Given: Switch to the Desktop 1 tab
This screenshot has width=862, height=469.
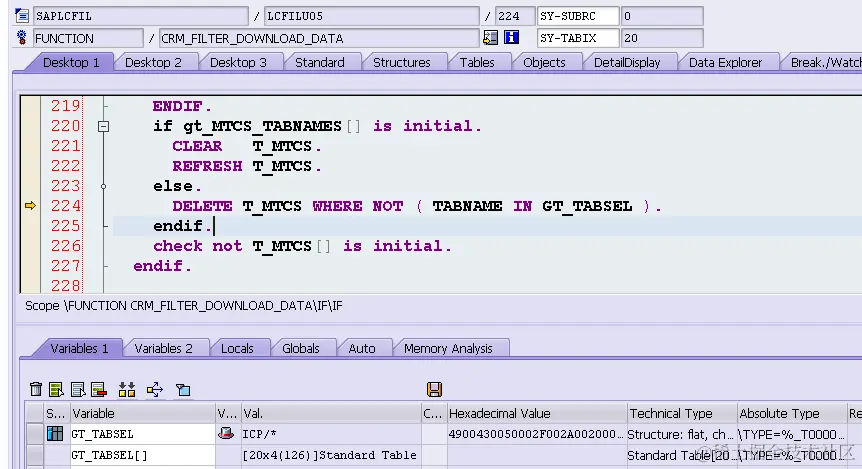Looking at the screenshot, I should (x=71, y=63).
